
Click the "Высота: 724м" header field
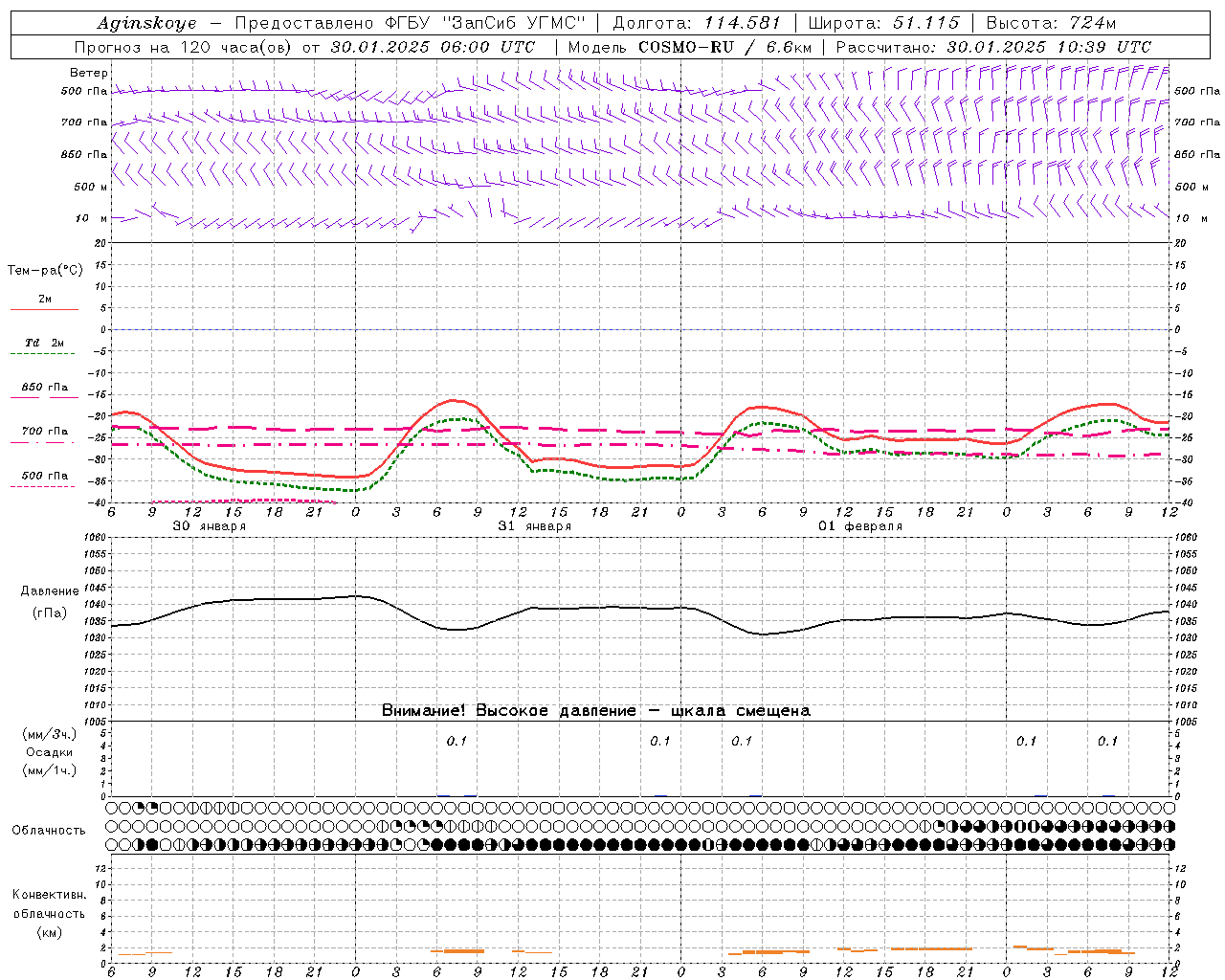[1051, 23]
